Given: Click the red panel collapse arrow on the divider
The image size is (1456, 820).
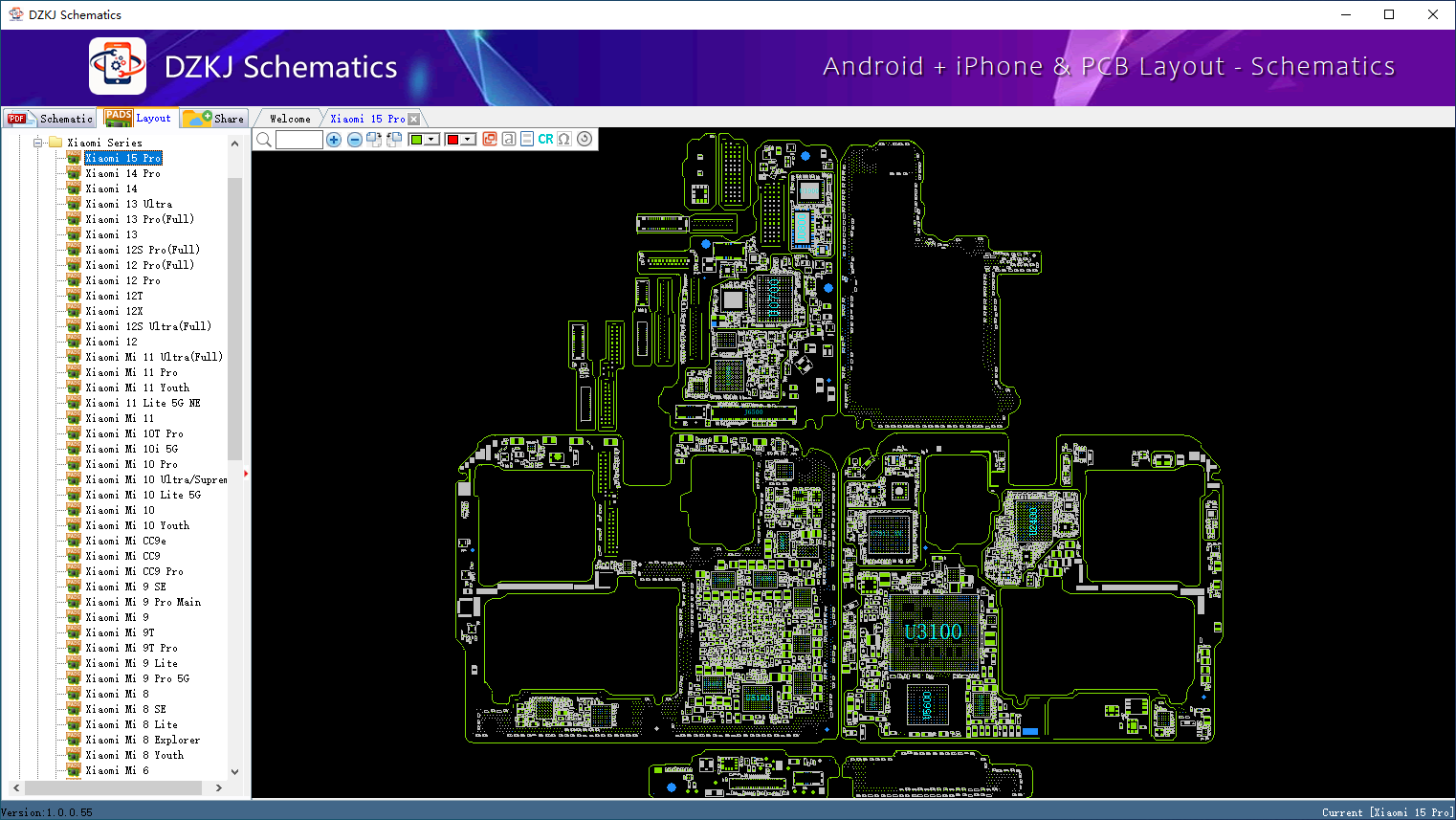Looking at the screenshot, I should (246, 474).
